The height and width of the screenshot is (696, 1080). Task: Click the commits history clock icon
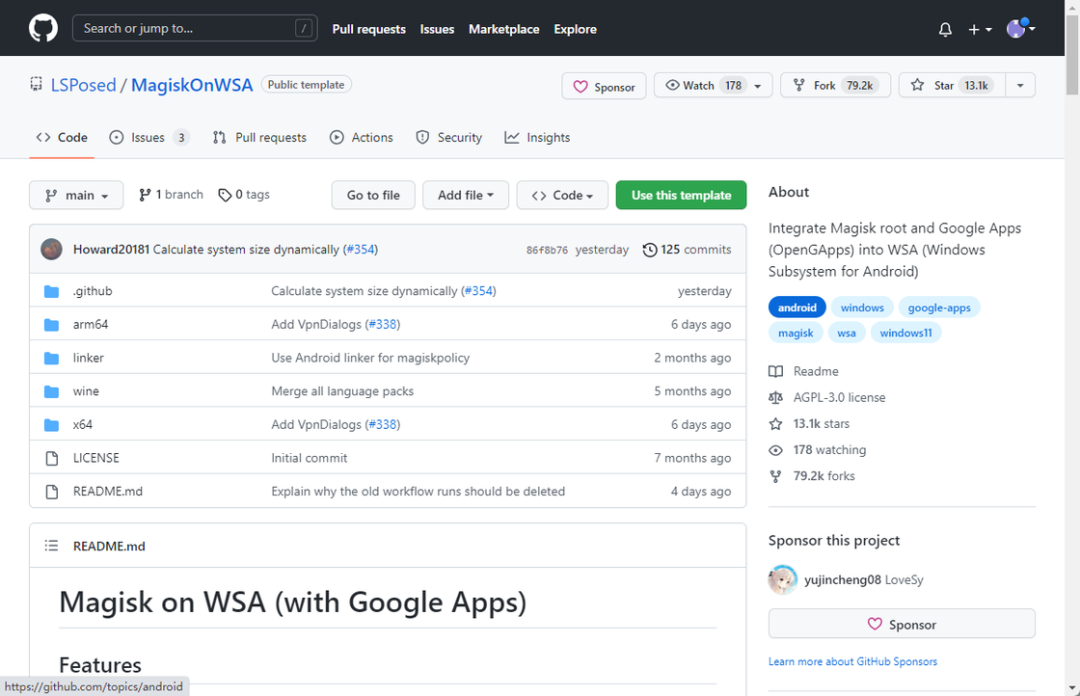coord(650,250)
